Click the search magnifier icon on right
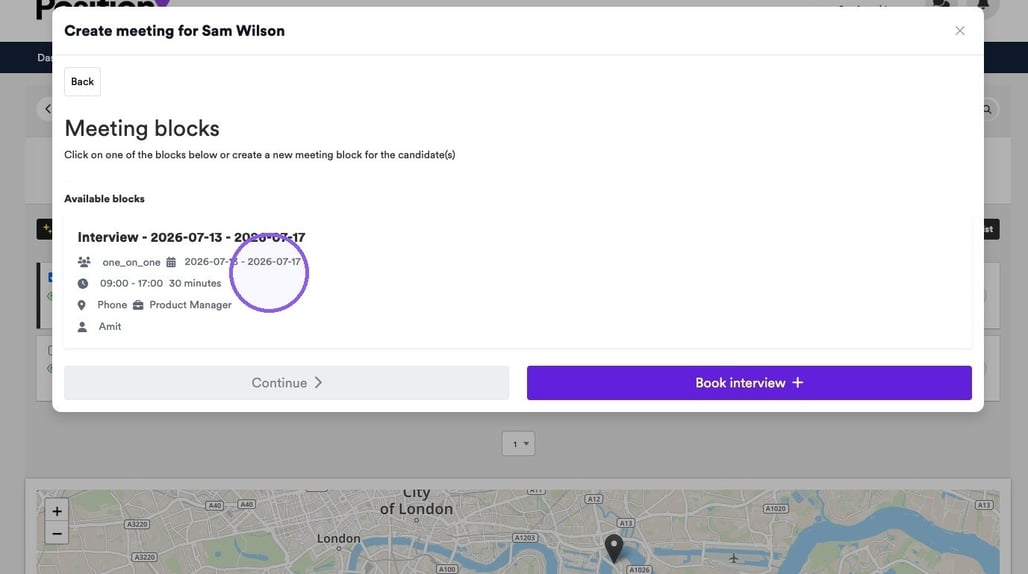The width and height of the screenshot is (1028, 574). pos(987,109)
